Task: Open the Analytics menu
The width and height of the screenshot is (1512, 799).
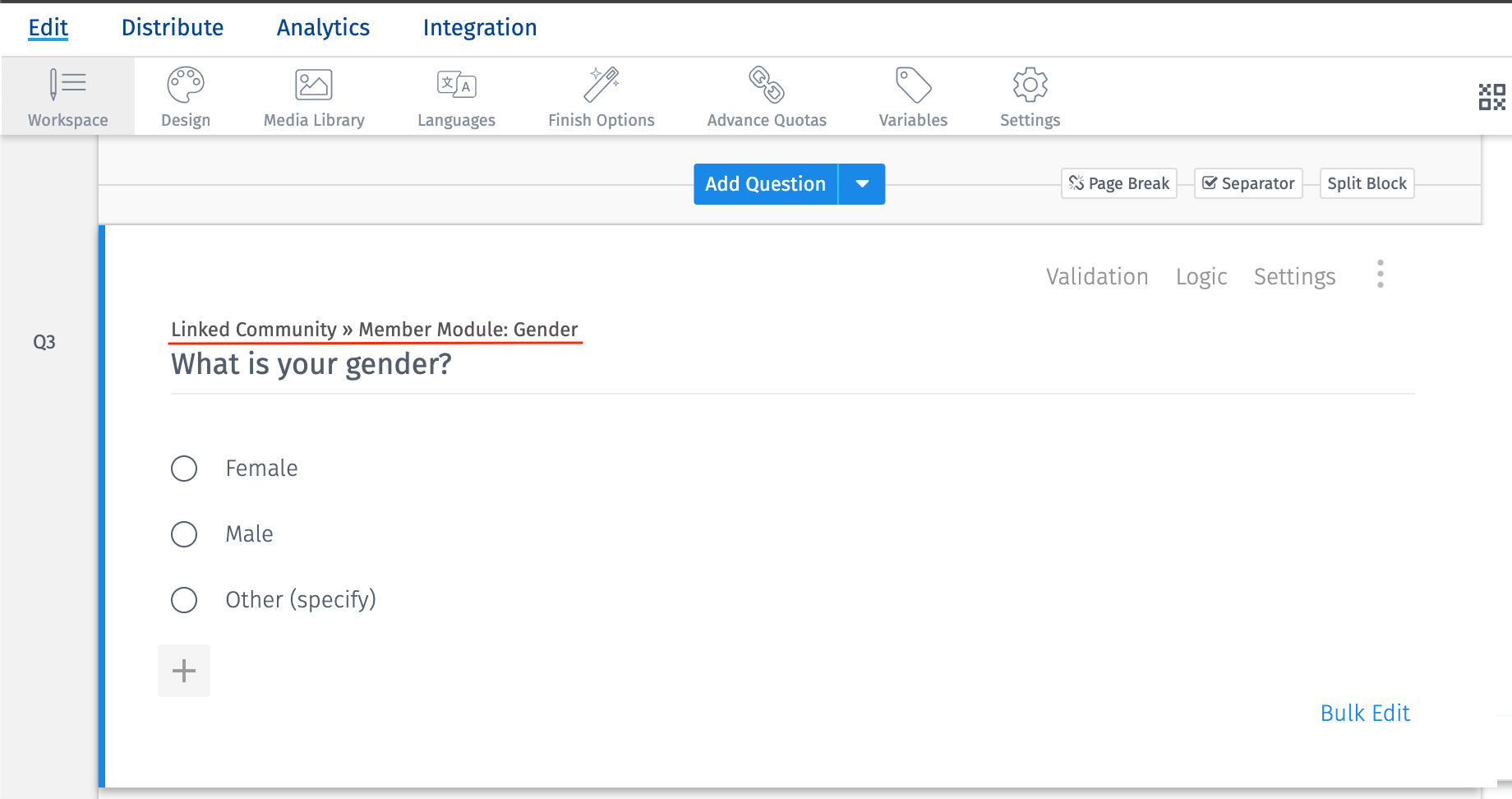Action: (322, 27)
